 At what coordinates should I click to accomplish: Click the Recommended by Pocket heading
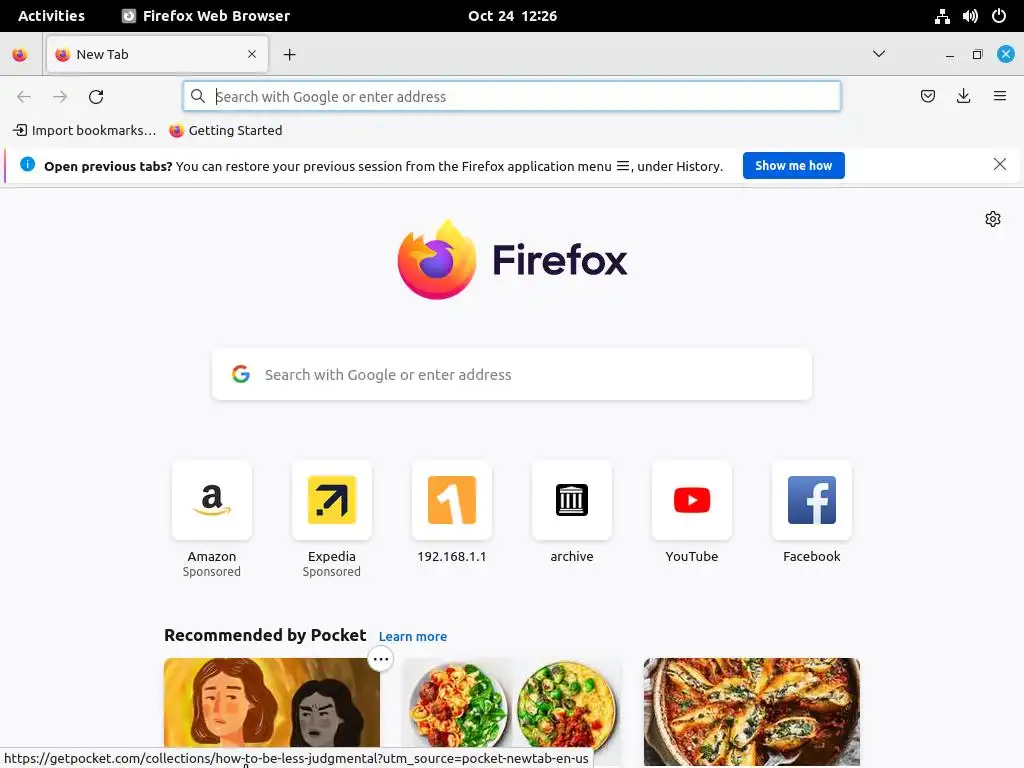point(265,635)
